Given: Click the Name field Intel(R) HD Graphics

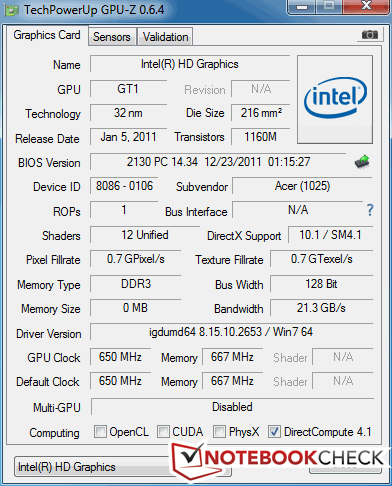Looking at the screenshot, I should (190, 64).
